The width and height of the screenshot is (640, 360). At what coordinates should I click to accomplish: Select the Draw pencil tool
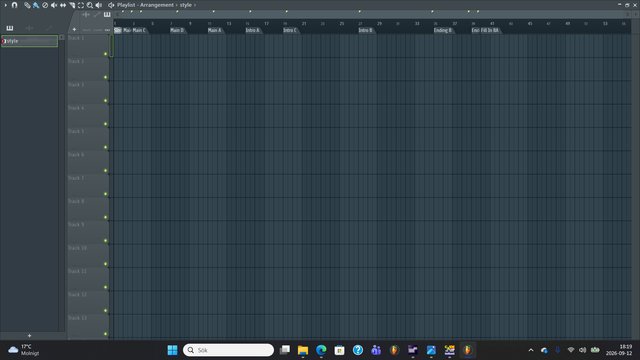[27, 5]
